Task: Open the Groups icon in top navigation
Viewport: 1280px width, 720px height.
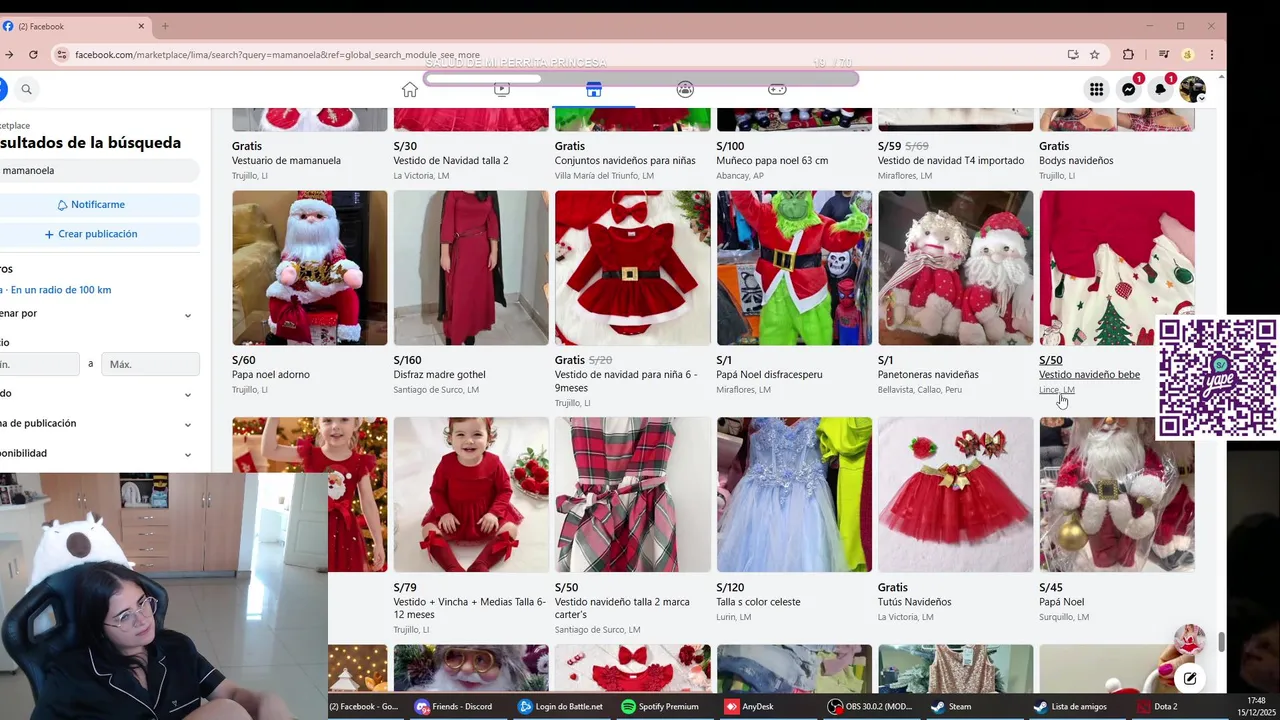Action: click(x=685, y=90)
